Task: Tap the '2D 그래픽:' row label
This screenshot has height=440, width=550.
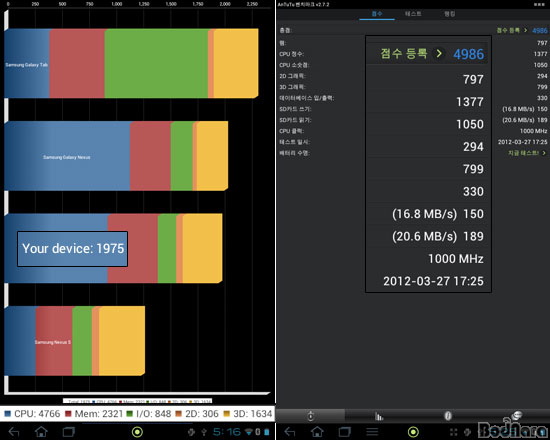Action: (293, 76)
